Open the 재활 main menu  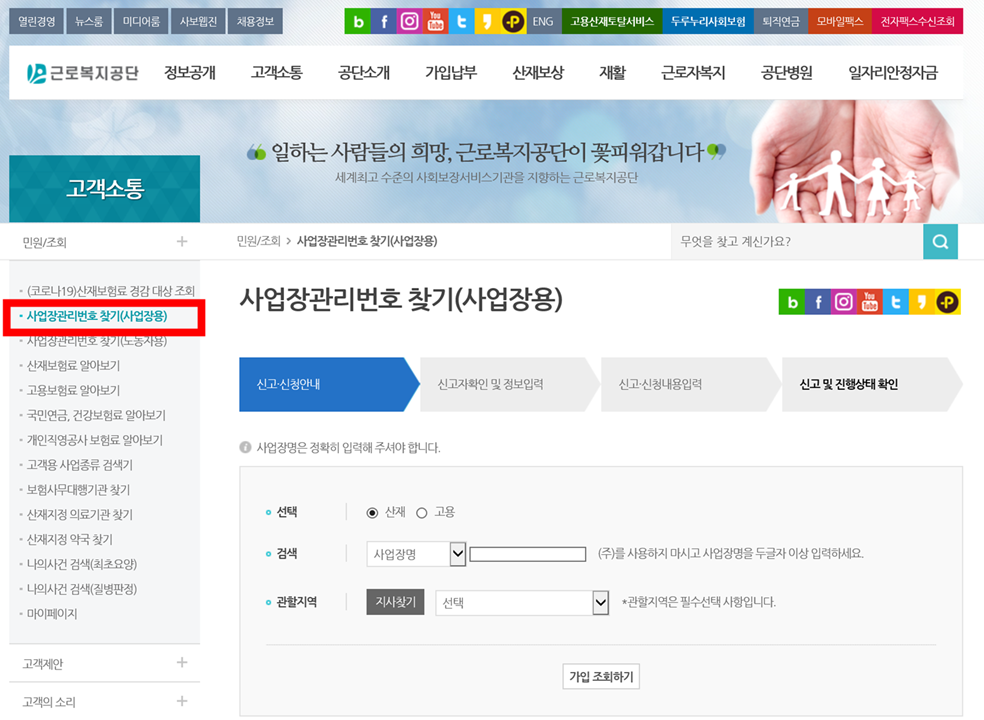612,73
